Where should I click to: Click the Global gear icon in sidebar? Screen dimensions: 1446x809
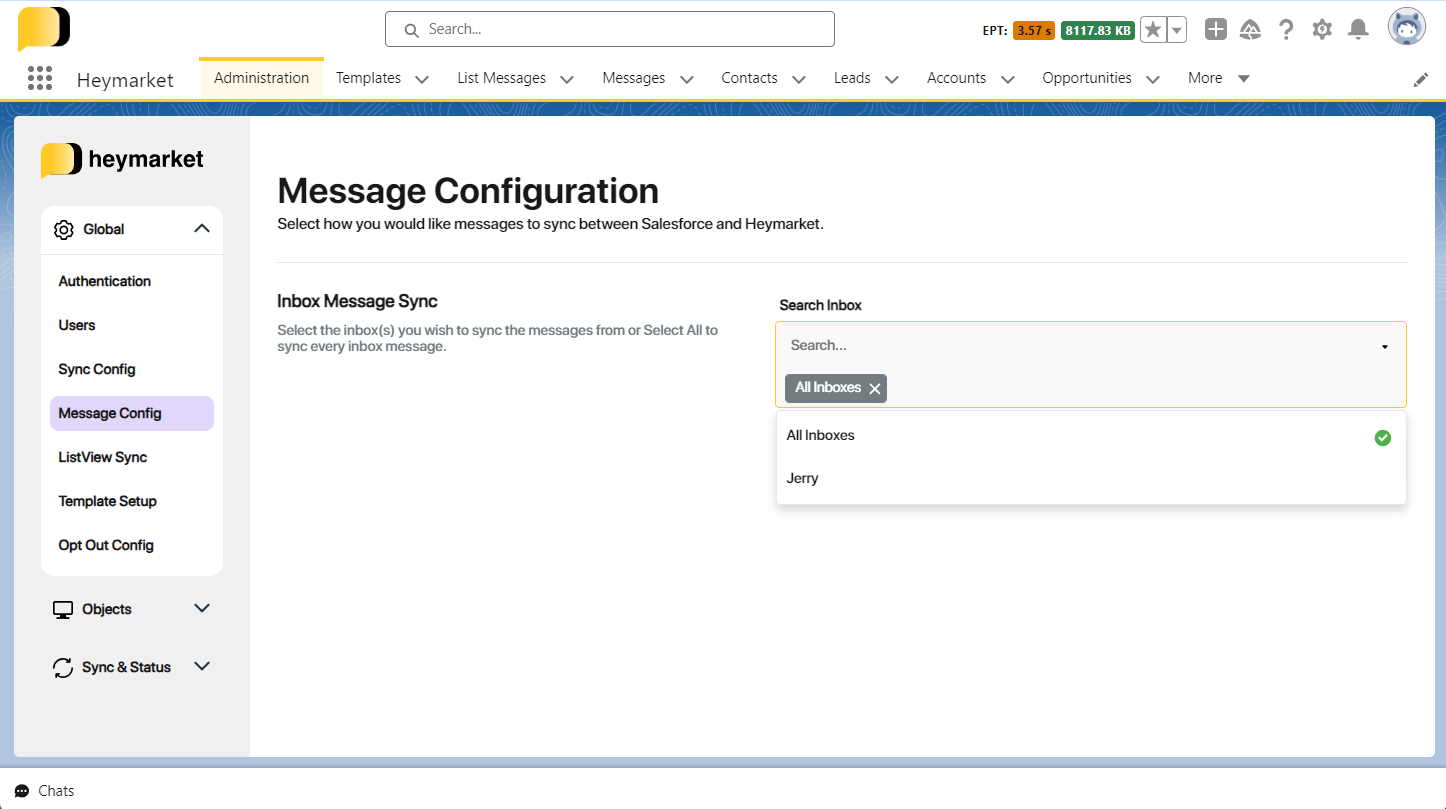pyautogui.click(x=64, y=230)
